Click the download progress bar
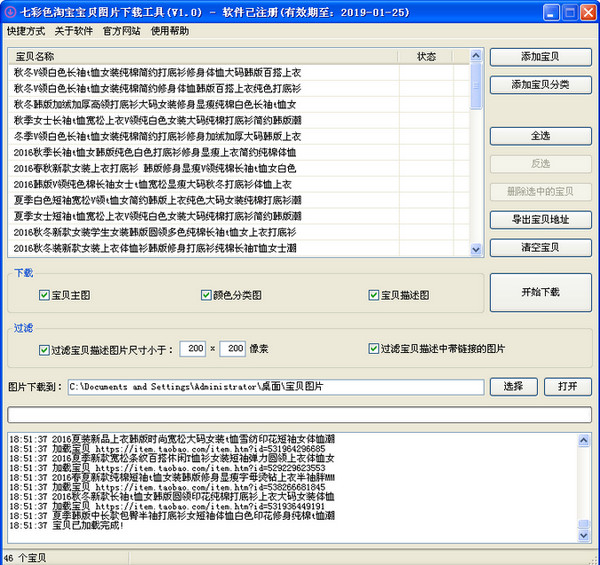 pyautogui.click(x=300, y=415)
